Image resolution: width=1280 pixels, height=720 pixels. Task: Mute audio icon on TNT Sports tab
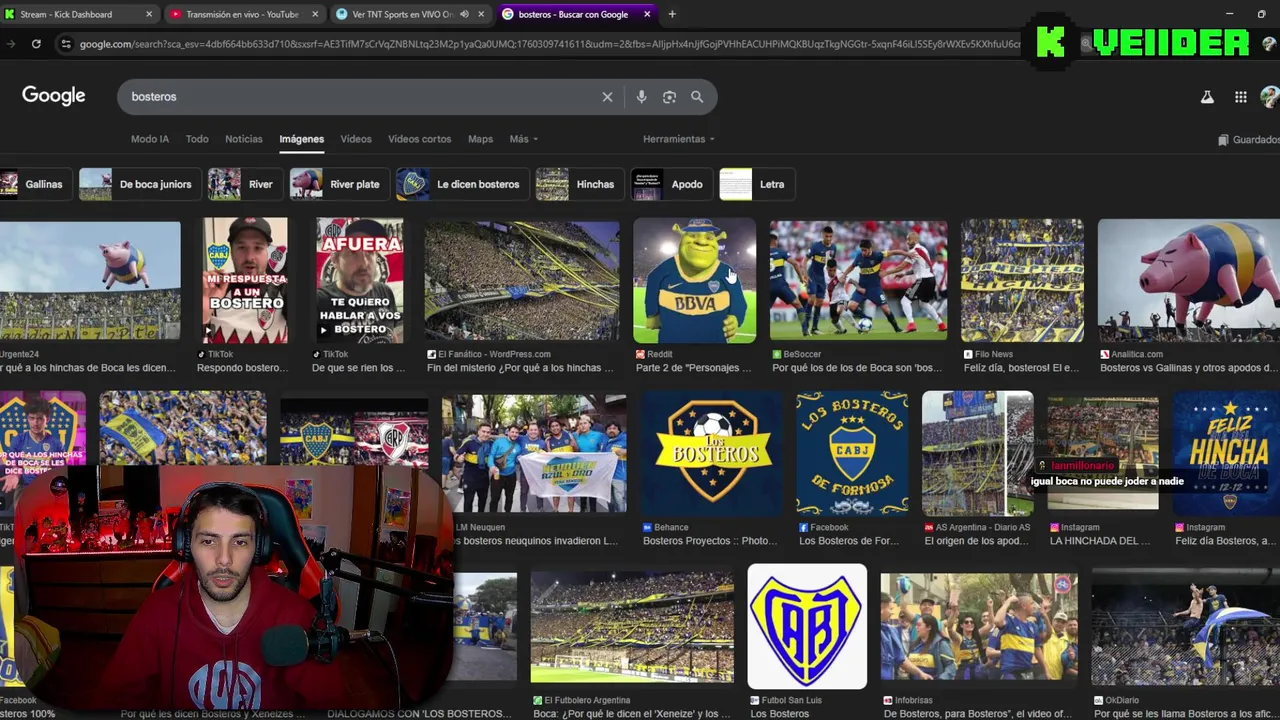coord(464,14)
